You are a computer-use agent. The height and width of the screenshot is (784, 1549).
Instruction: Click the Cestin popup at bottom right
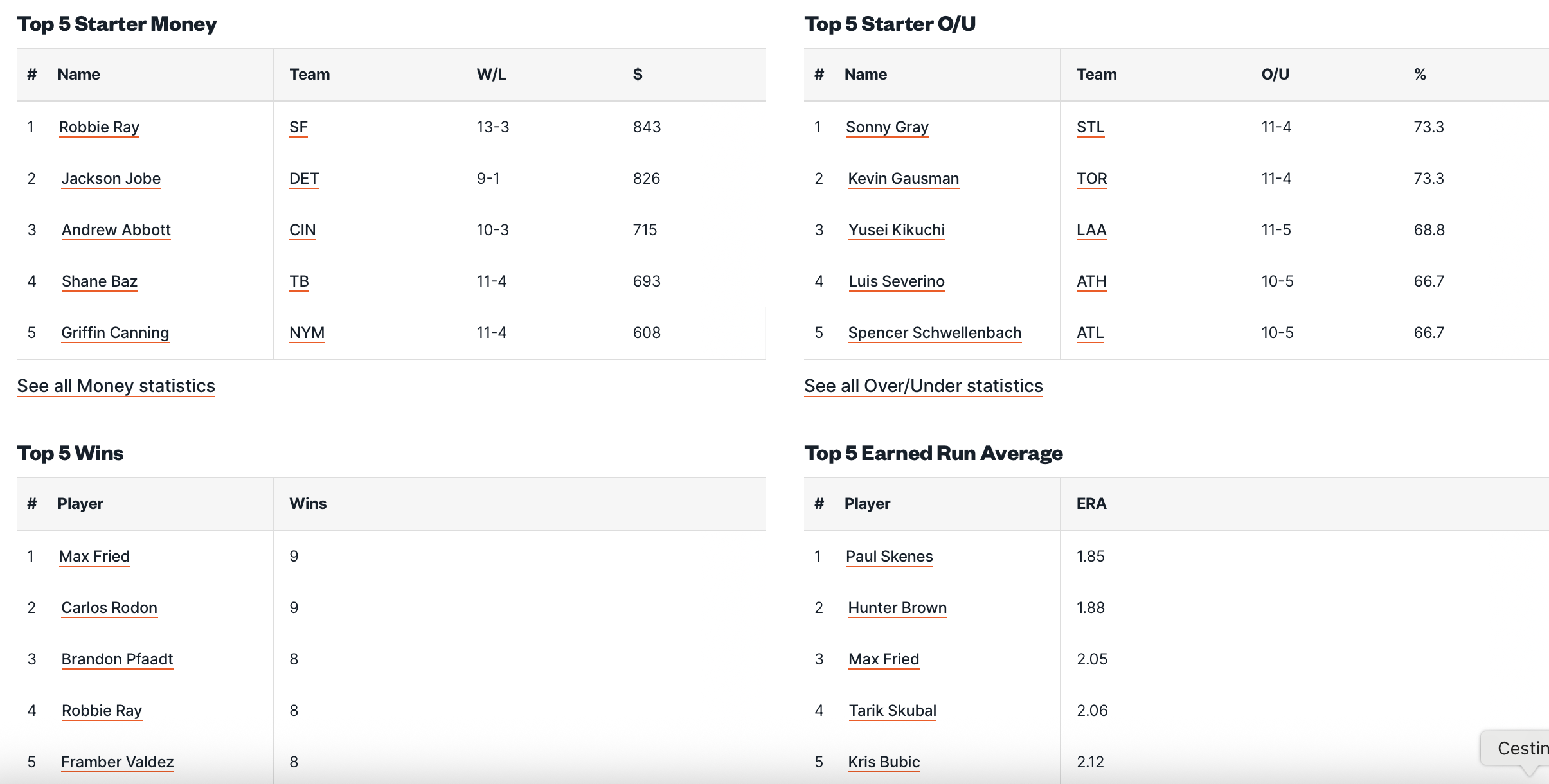(x=1521, y=749)
